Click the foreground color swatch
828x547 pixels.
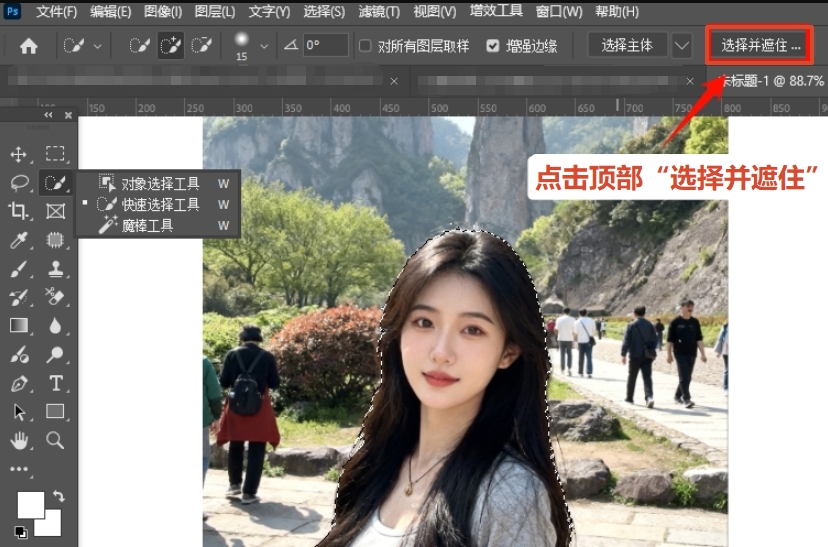click(30, 504)
